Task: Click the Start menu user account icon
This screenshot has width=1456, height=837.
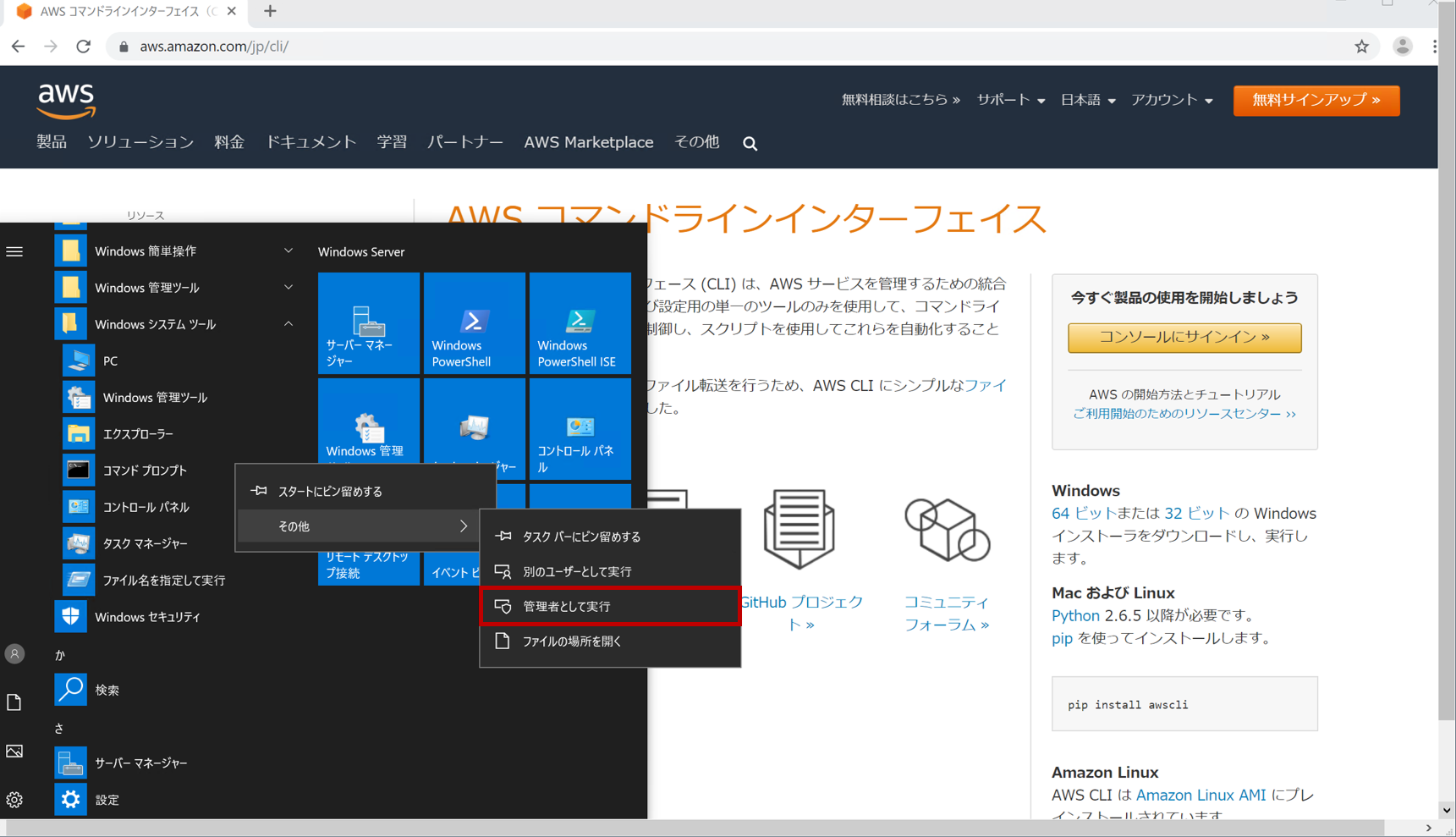Action: (14, 653)
